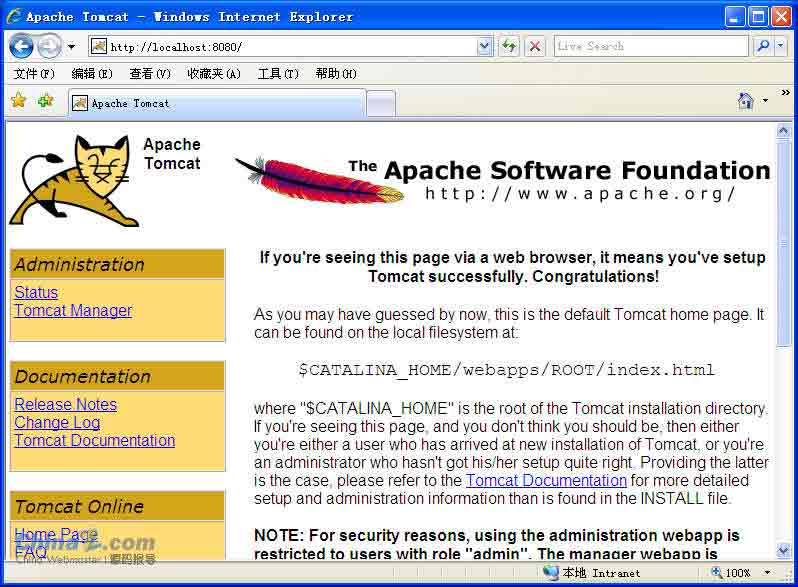This screenshot has height=587, width=798.
Task: Click the scrollbar up arrow
Action: point(784,131)
